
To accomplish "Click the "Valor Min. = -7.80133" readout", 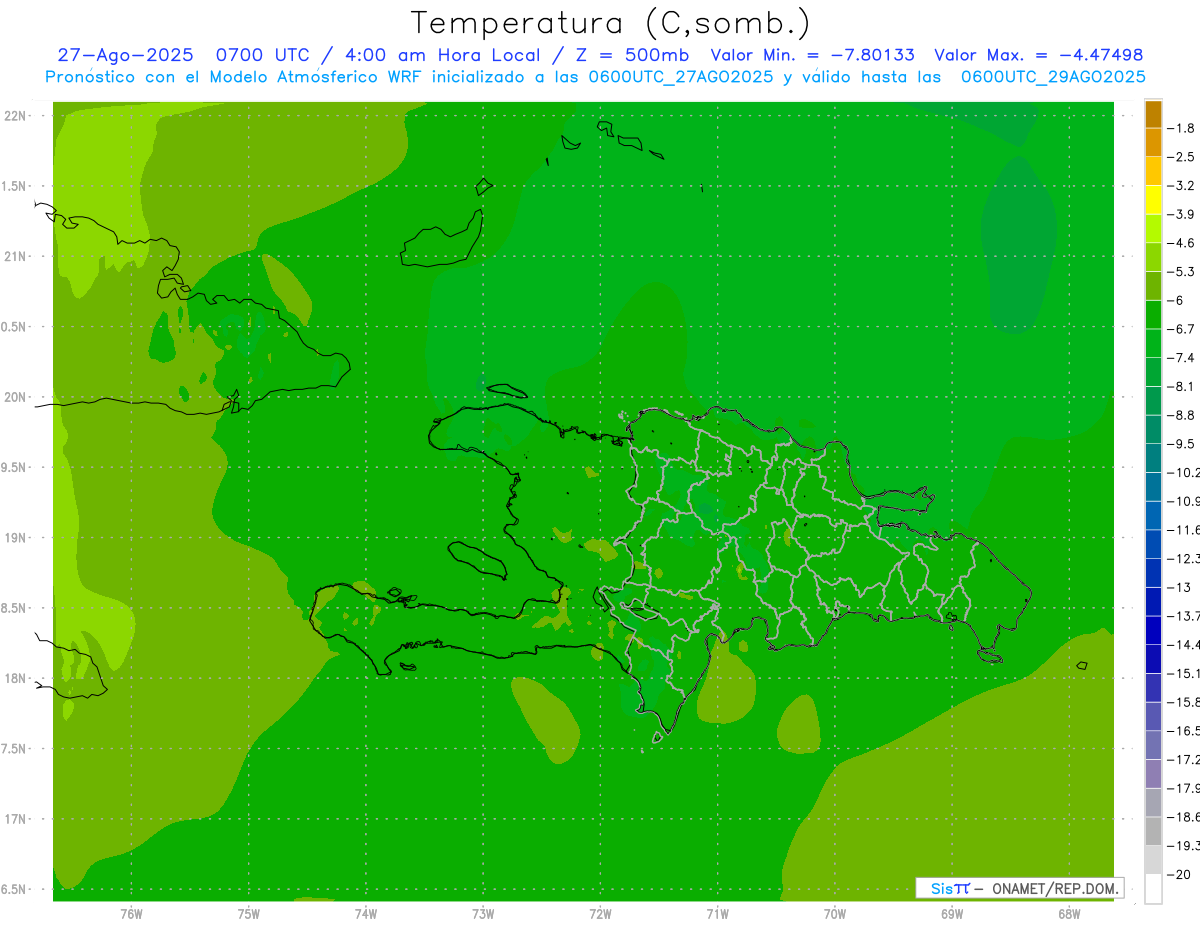I will click(812, 55).
